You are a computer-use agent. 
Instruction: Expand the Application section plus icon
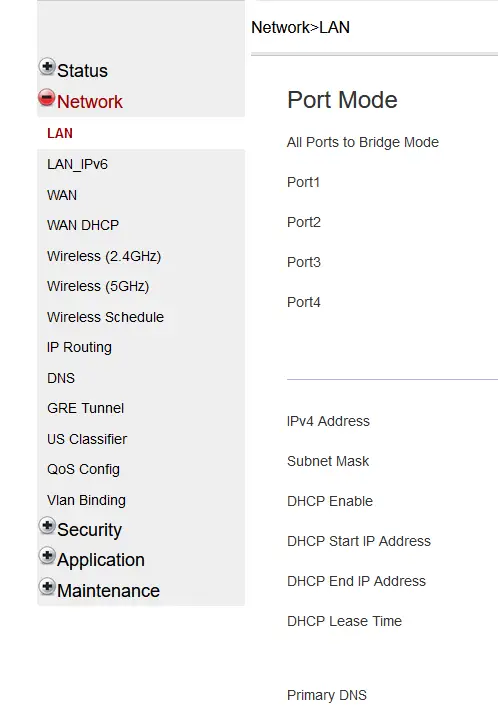[47, 556]
